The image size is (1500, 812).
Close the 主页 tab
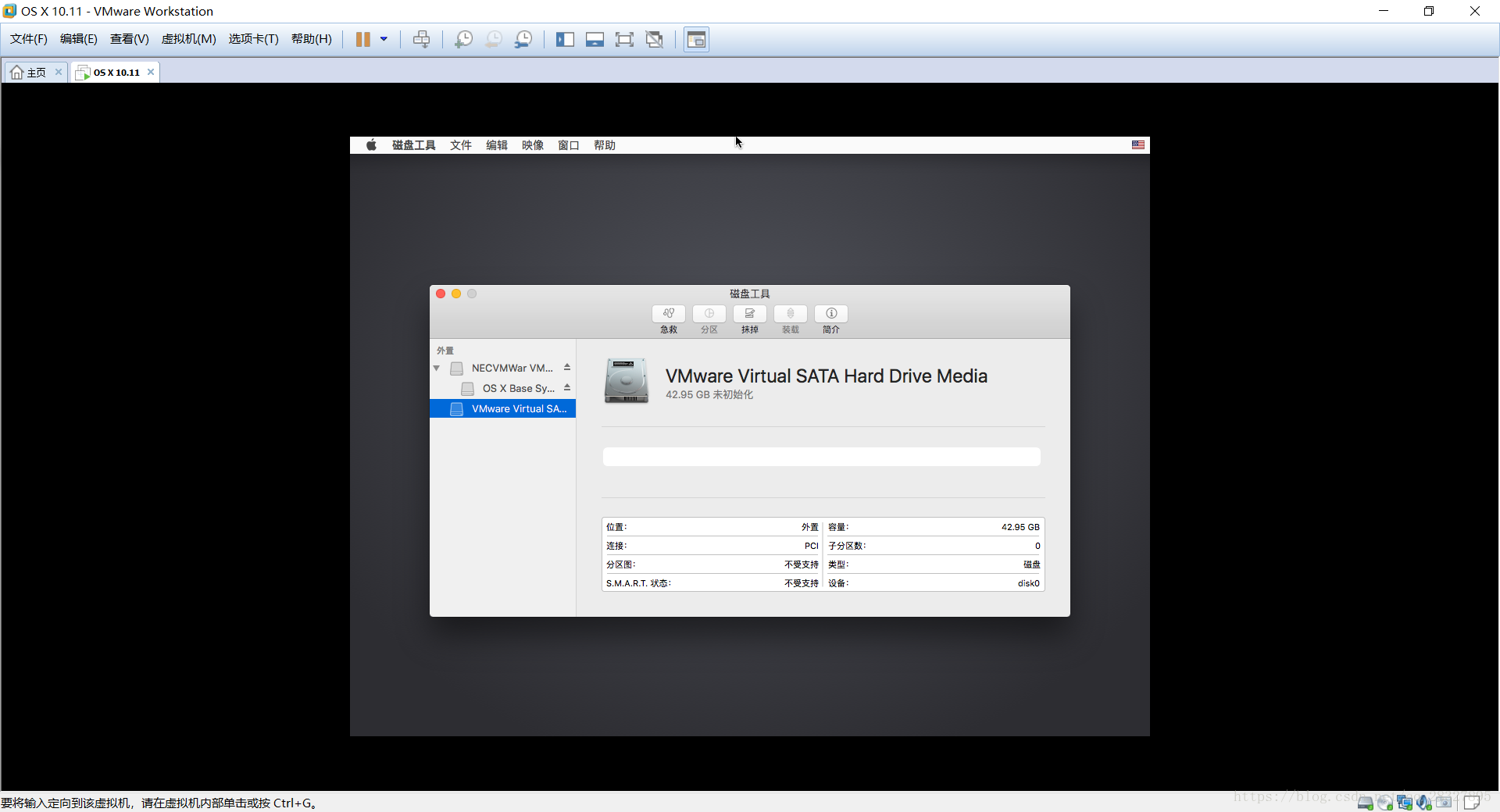59,72
